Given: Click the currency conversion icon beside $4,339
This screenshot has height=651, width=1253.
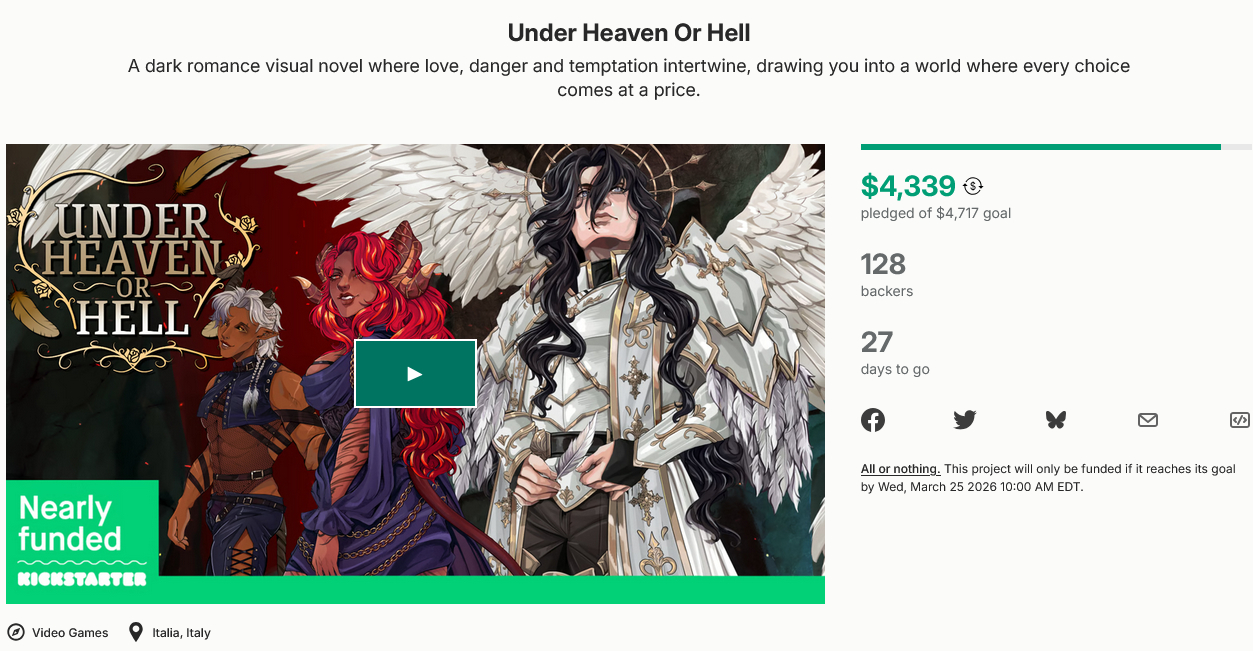Looking at the screenshot, I should coord(973,186).
